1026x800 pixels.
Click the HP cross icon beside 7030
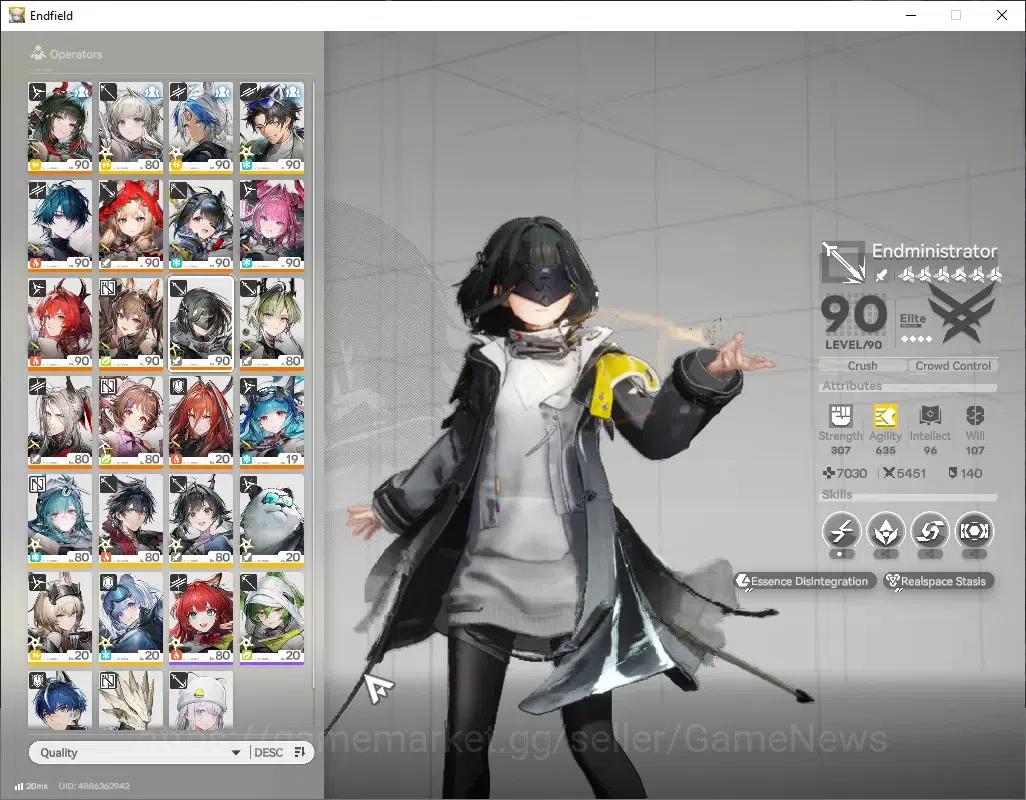pyautogui.click(x=828, y=473)
